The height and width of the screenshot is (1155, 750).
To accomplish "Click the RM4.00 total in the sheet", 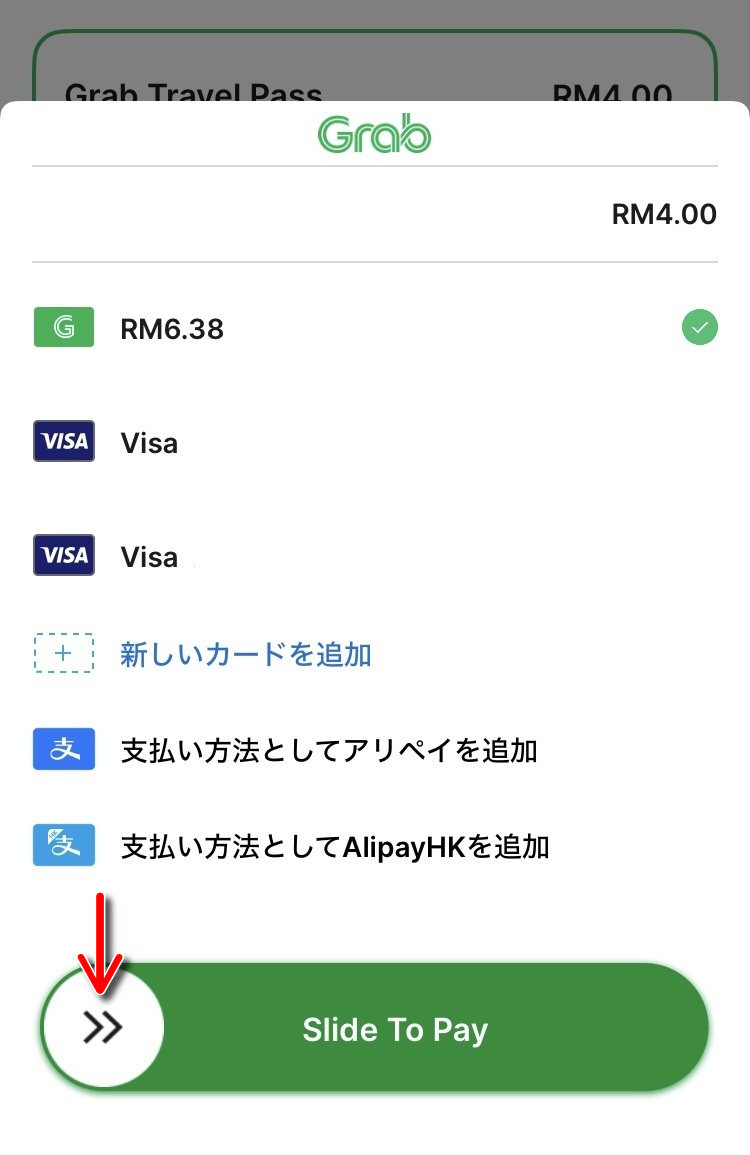I will coord(664,214).
